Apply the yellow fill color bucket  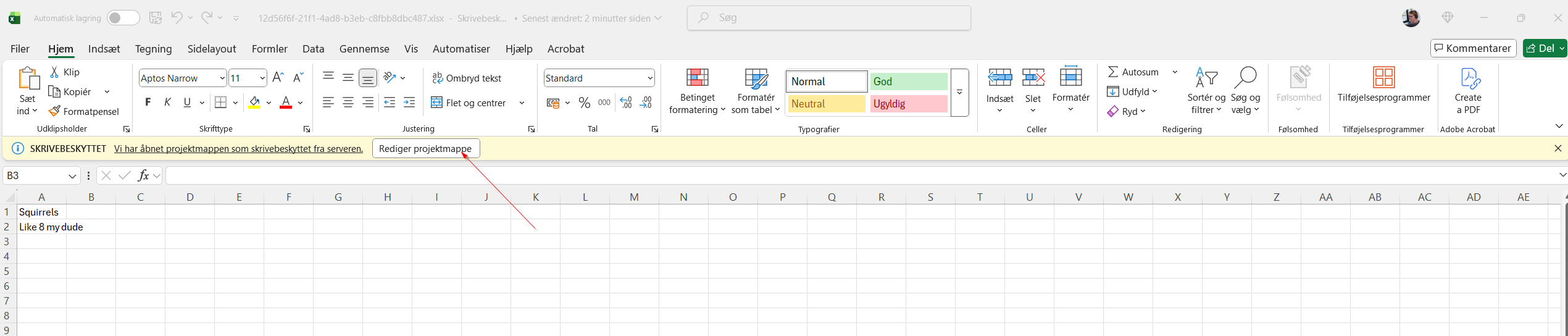coord(254,103)
